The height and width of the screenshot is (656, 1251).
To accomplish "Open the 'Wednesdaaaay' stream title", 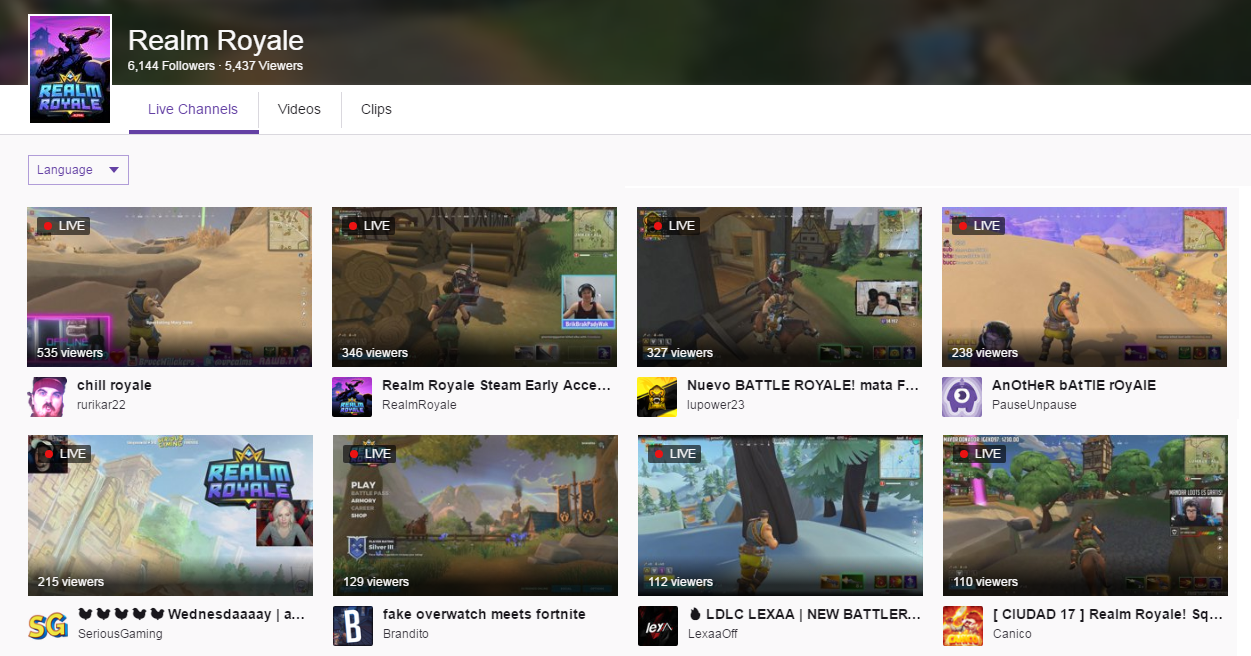I will click(x=191, y=614).
